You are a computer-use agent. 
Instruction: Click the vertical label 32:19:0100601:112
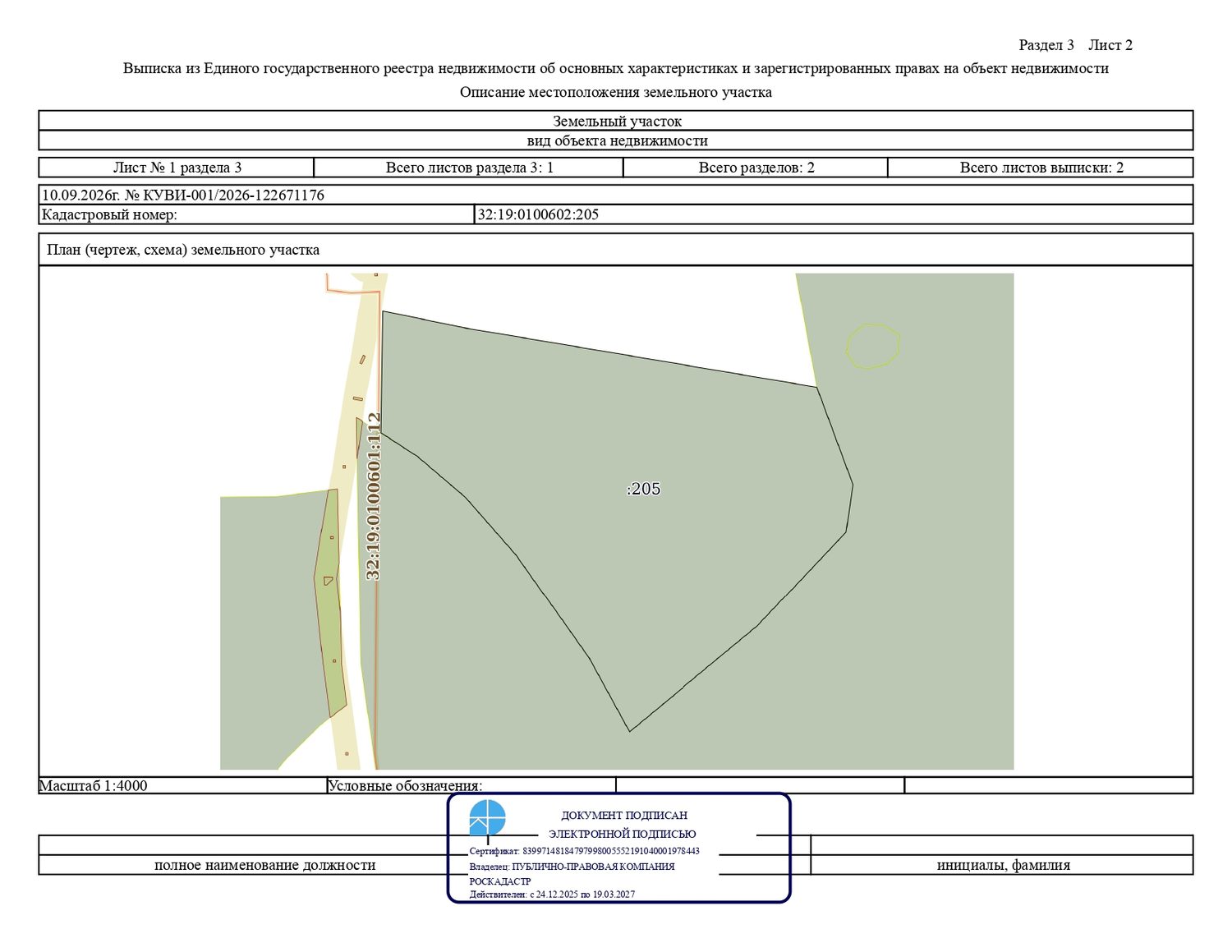click(x=374, y=496)
